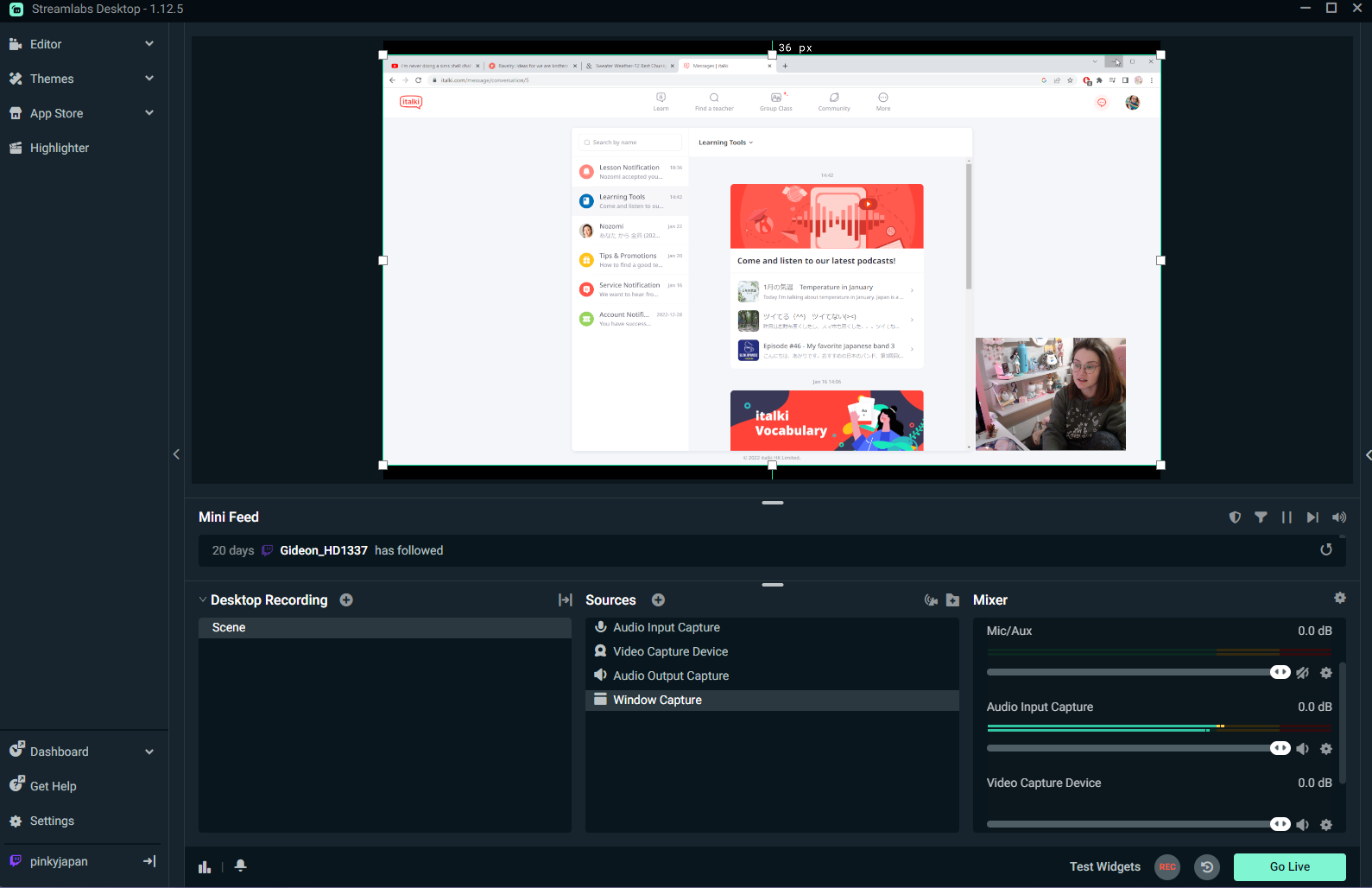The width and height of the screenshot is (1372, 888).
Task: Open Mixer advanced audio settings gear
Action: [x=1340, y=598]
